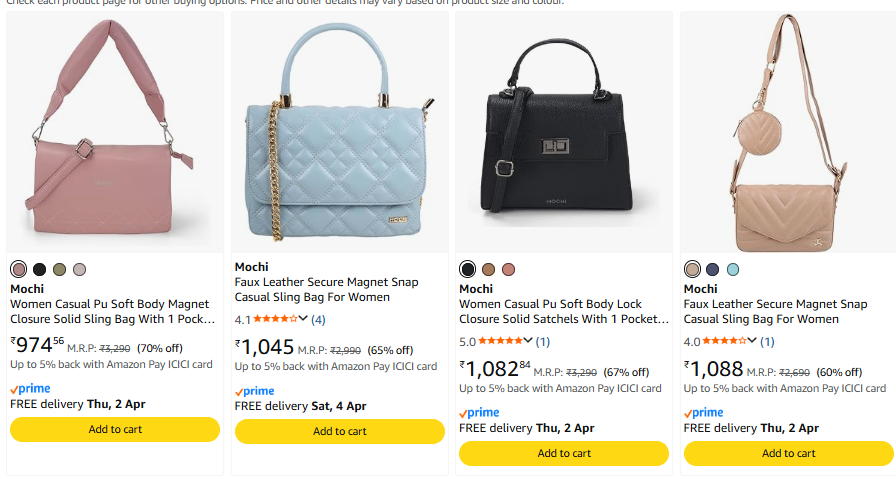Click the Prime logo under the black satchel
Image resolution: width=896 pixels, height=479 pixels.
[479, 412]
